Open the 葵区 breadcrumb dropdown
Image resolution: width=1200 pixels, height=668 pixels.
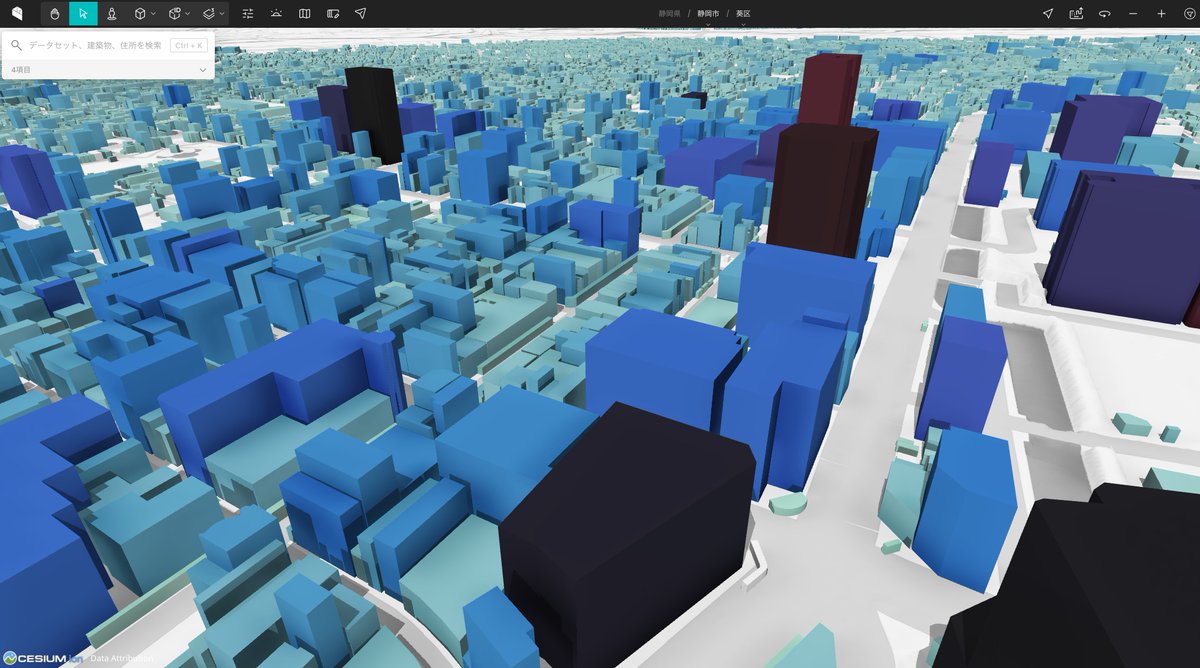point(743,14)
